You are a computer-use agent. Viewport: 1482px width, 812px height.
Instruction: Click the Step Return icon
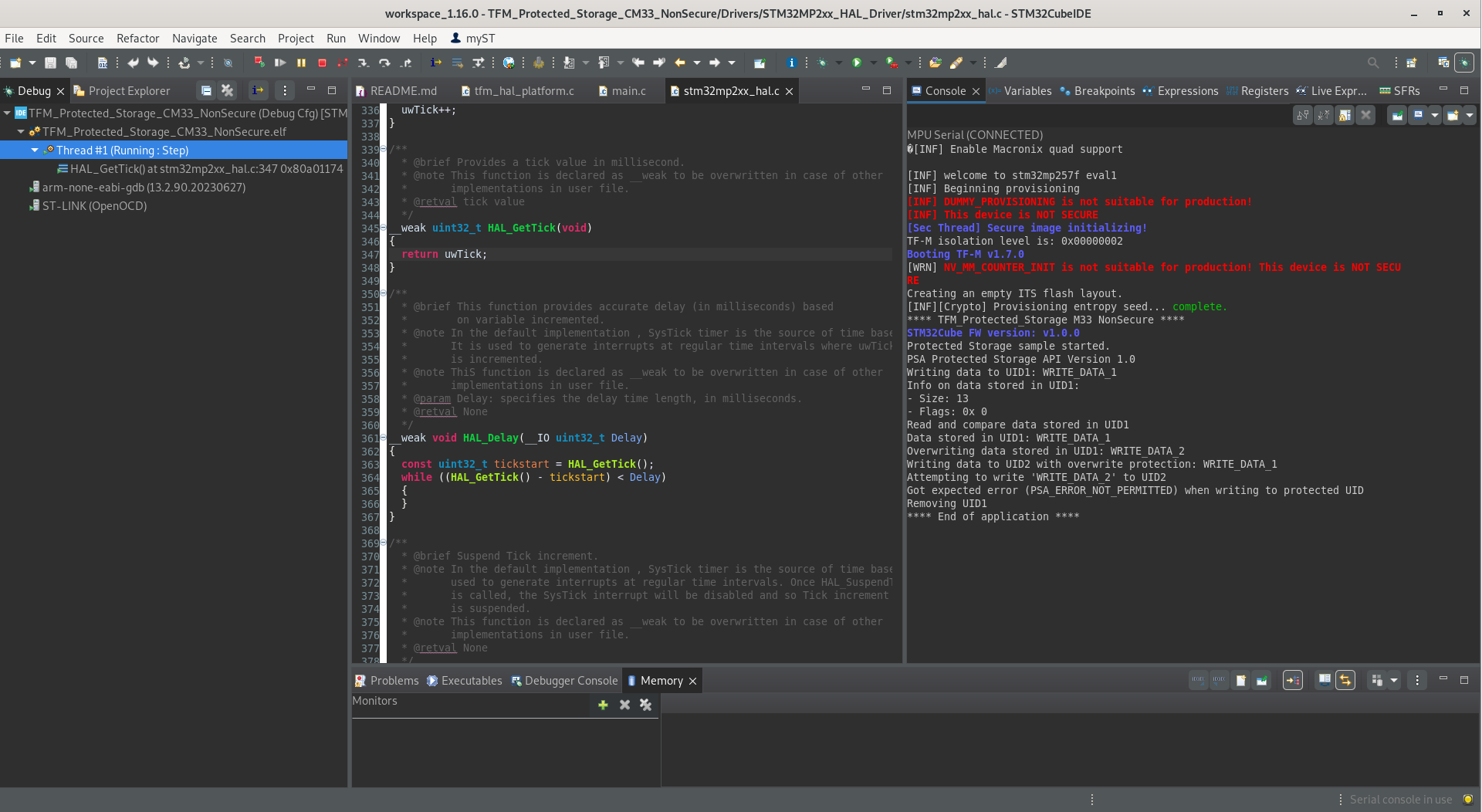coord(406,63)
